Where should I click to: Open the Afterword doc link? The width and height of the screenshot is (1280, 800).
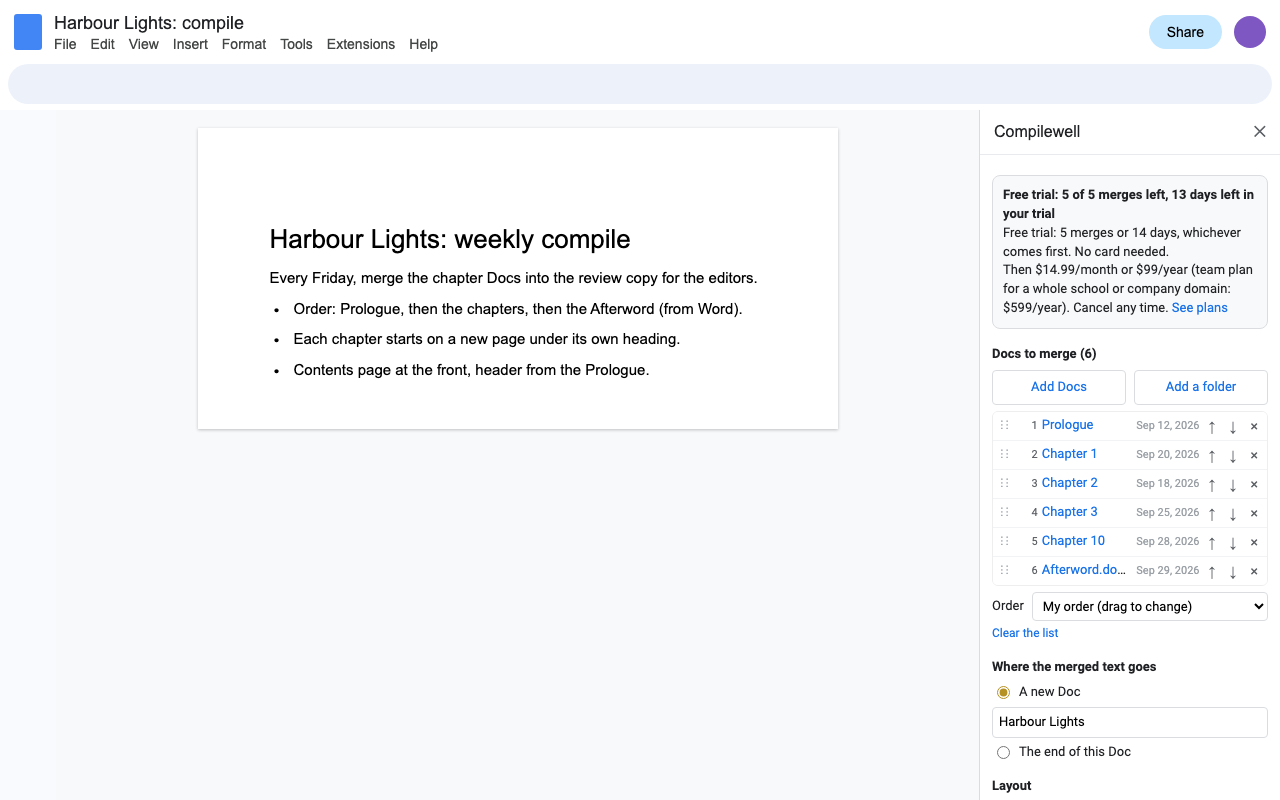coord(1084,570)
